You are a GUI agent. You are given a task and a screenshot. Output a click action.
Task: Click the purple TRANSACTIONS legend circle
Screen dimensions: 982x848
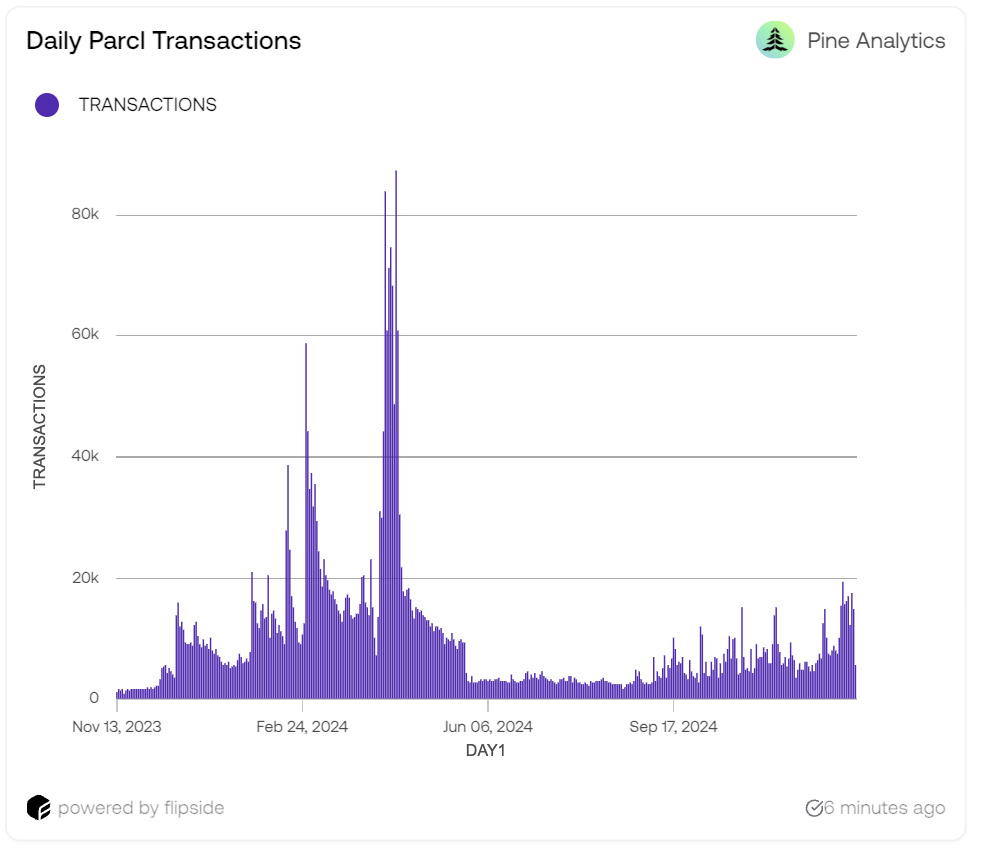pyautogui.click(x=47, y=105)
